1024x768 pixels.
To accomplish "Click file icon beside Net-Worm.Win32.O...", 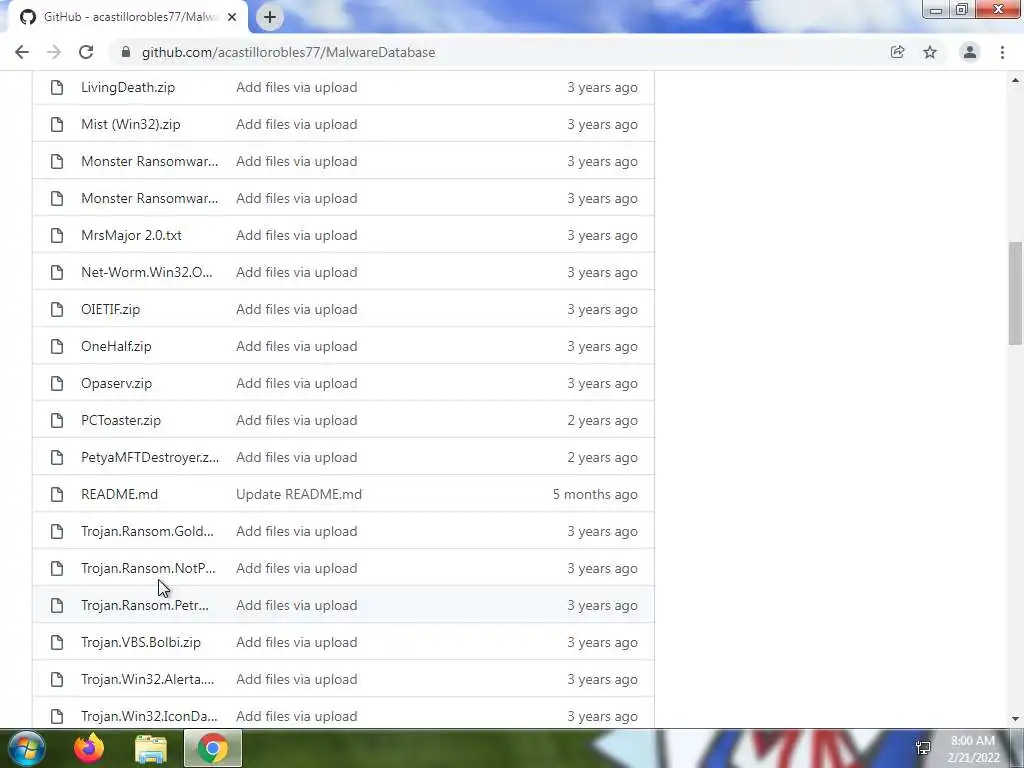I will [x=57, y=272].
